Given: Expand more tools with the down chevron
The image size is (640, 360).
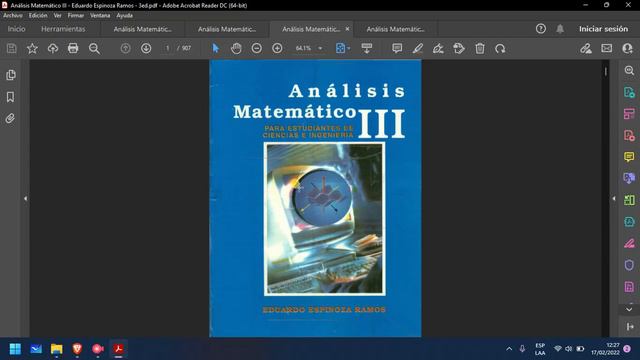Looking at the screenshot, I should pyautogui.click(x=629, y=309).
